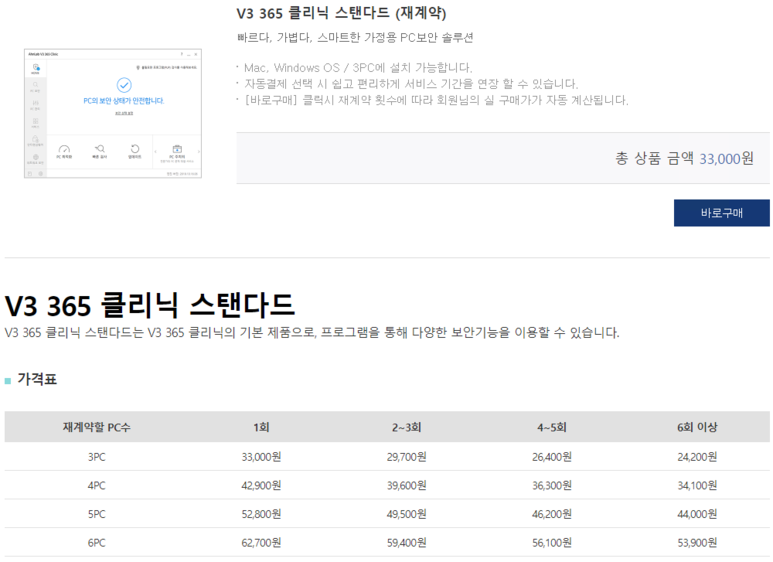This screenshot has height=562, width=773.
Task: Select the 가격표 section heading
Action: [x=37, y=379]
